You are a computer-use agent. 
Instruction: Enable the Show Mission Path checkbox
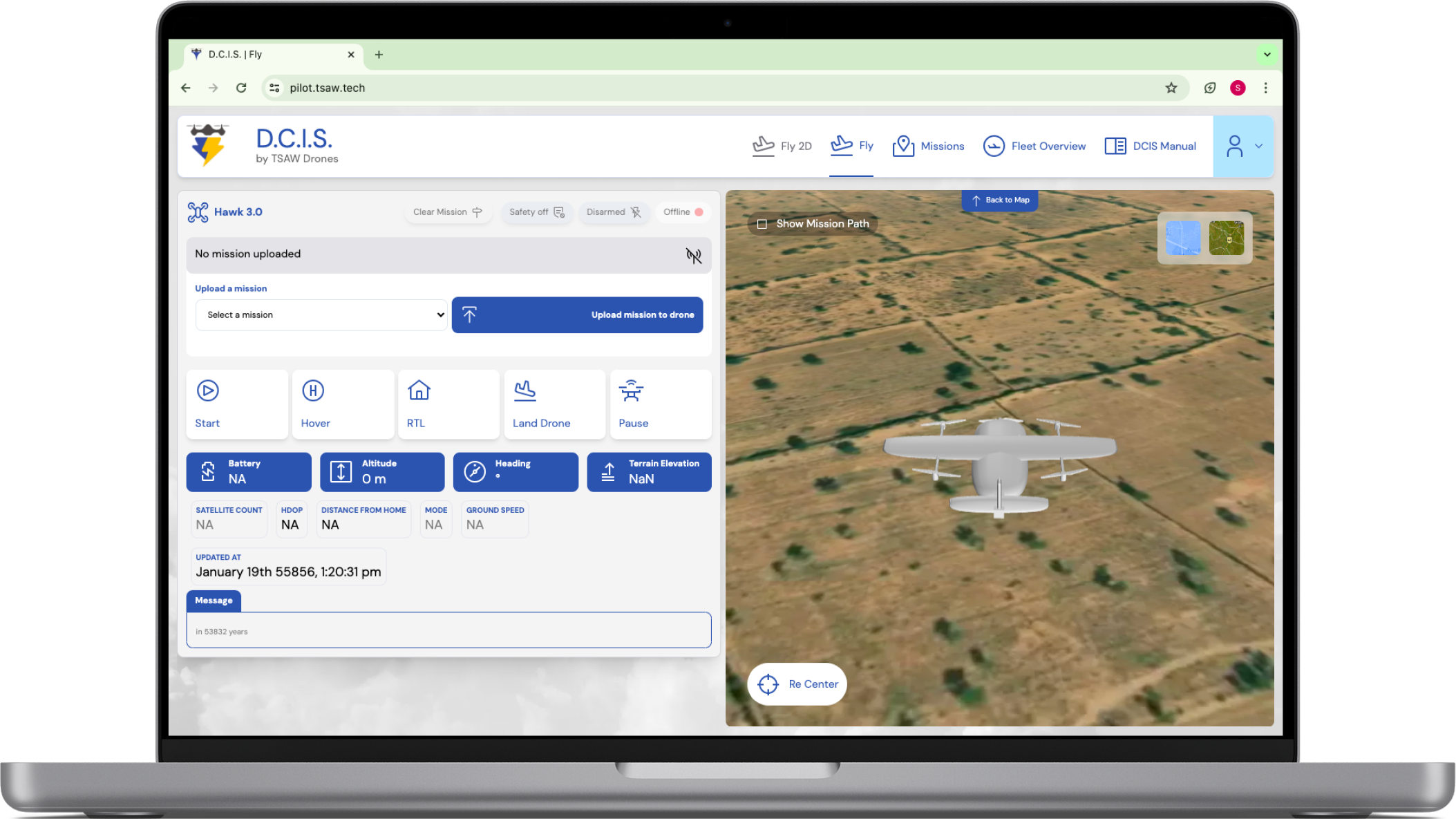click(x=762, y=224)
